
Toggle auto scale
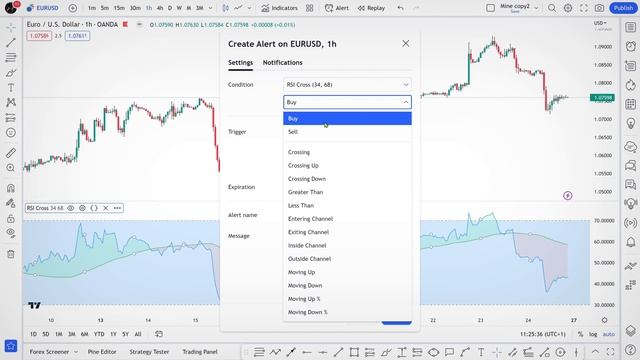pos(609,334)
